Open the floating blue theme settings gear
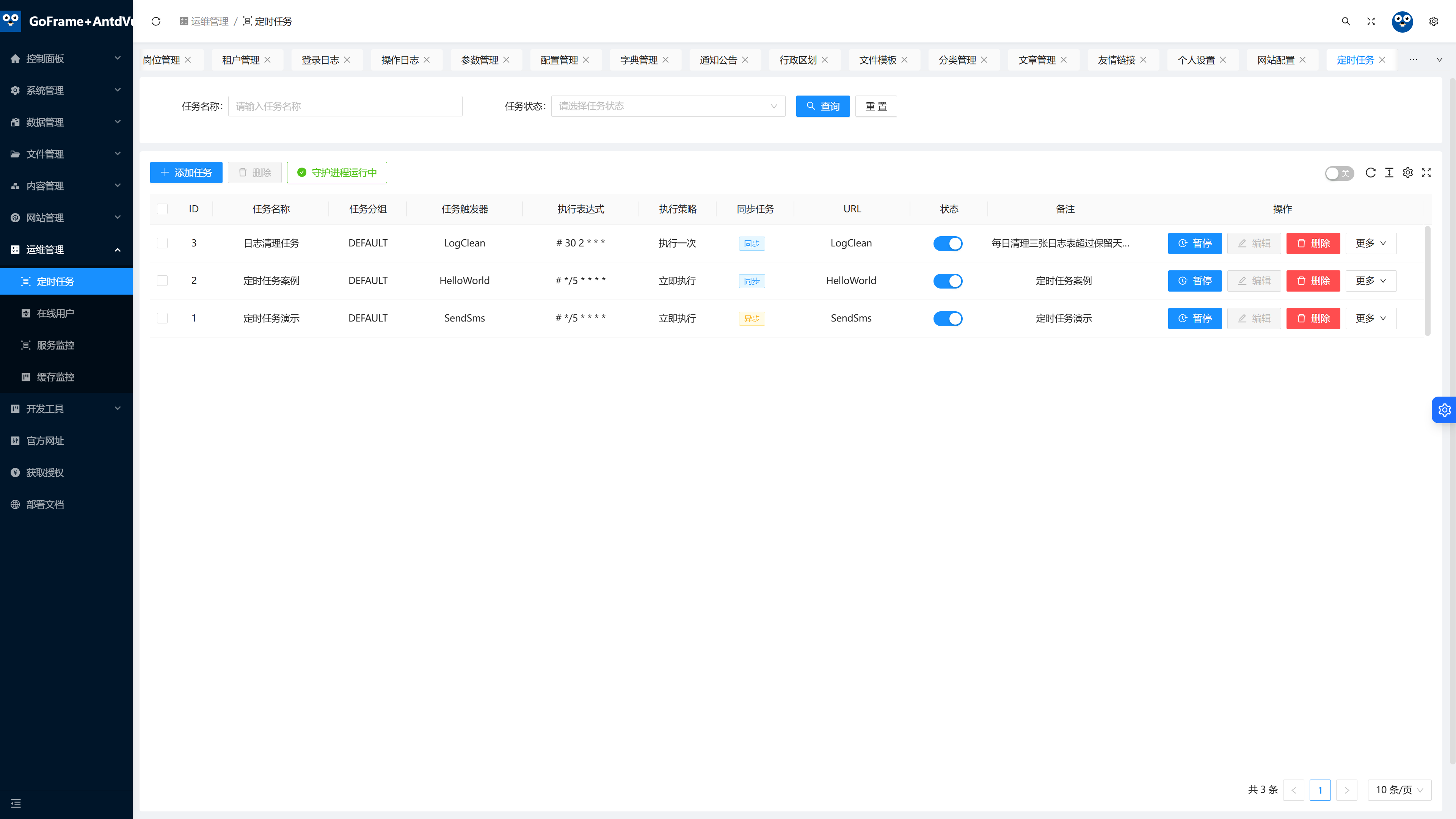The height and width of the screenshot is (819, 1456). point(1444,410)
